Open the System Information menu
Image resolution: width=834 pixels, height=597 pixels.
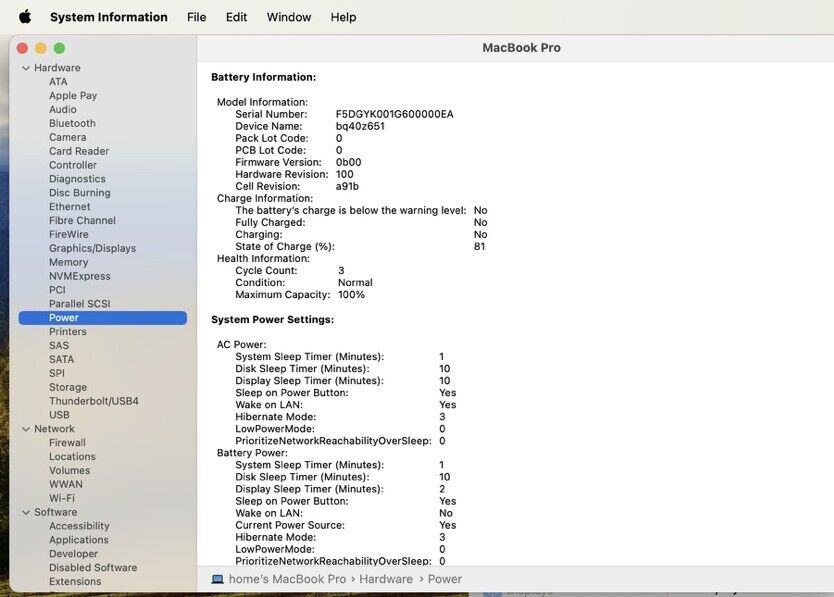(109, 17)
